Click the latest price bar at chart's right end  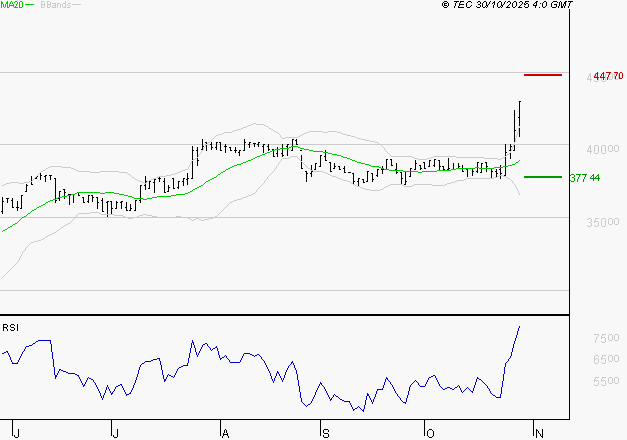point(519,119)
